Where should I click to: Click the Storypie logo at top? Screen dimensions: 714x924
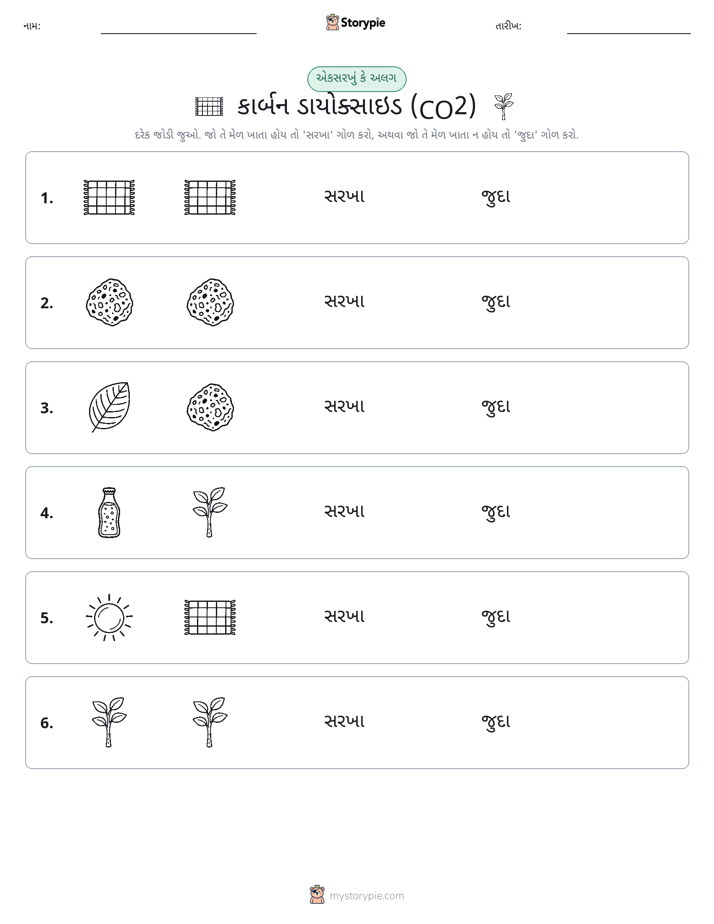356,22
